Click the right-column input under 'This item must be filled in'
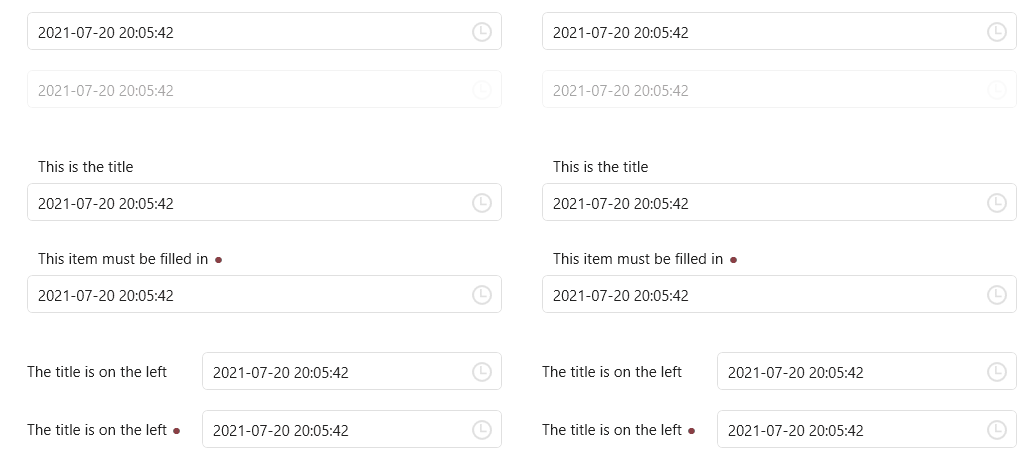This screenshot has width=1036, height=458. point(779,294)
